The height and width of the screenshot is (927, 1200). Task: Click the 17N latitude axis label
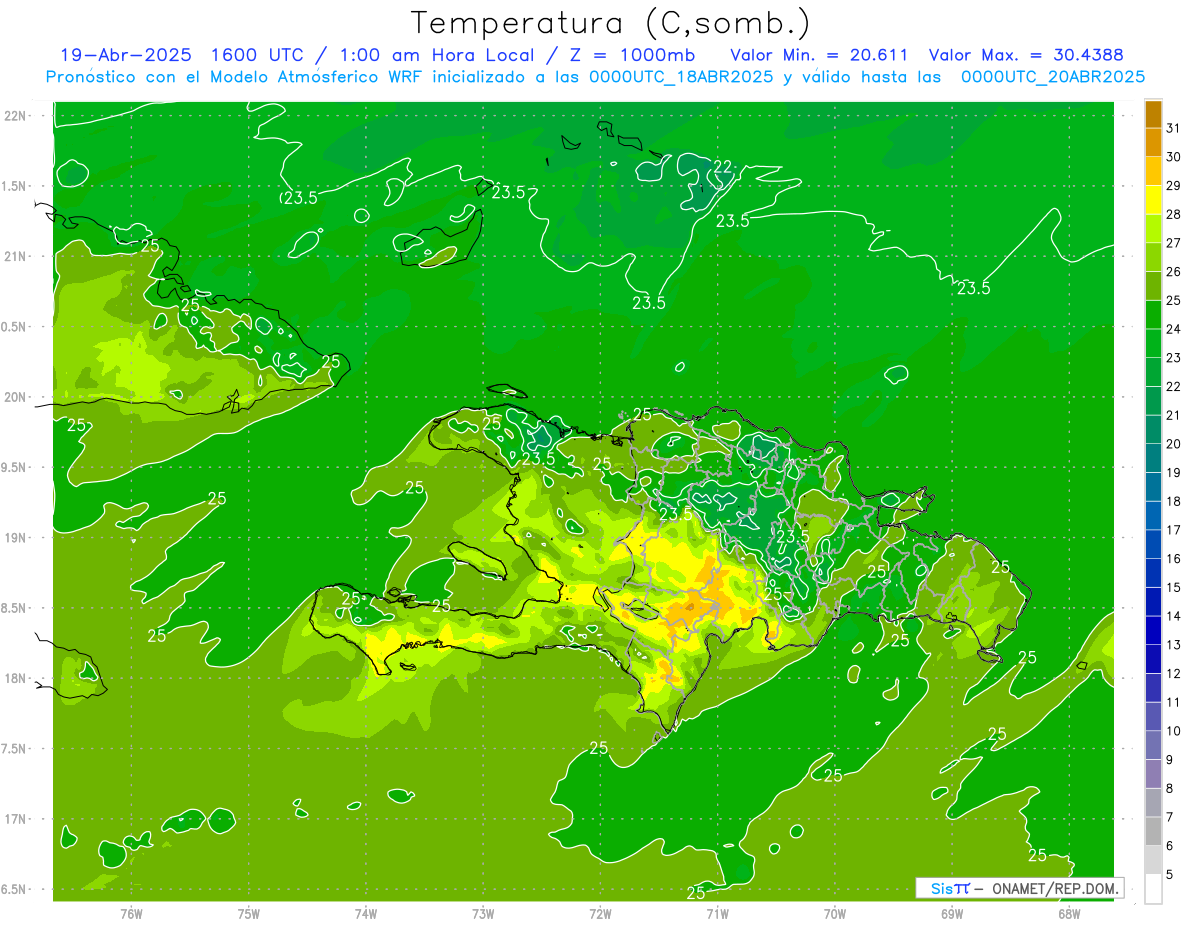[x=16, y=819]
